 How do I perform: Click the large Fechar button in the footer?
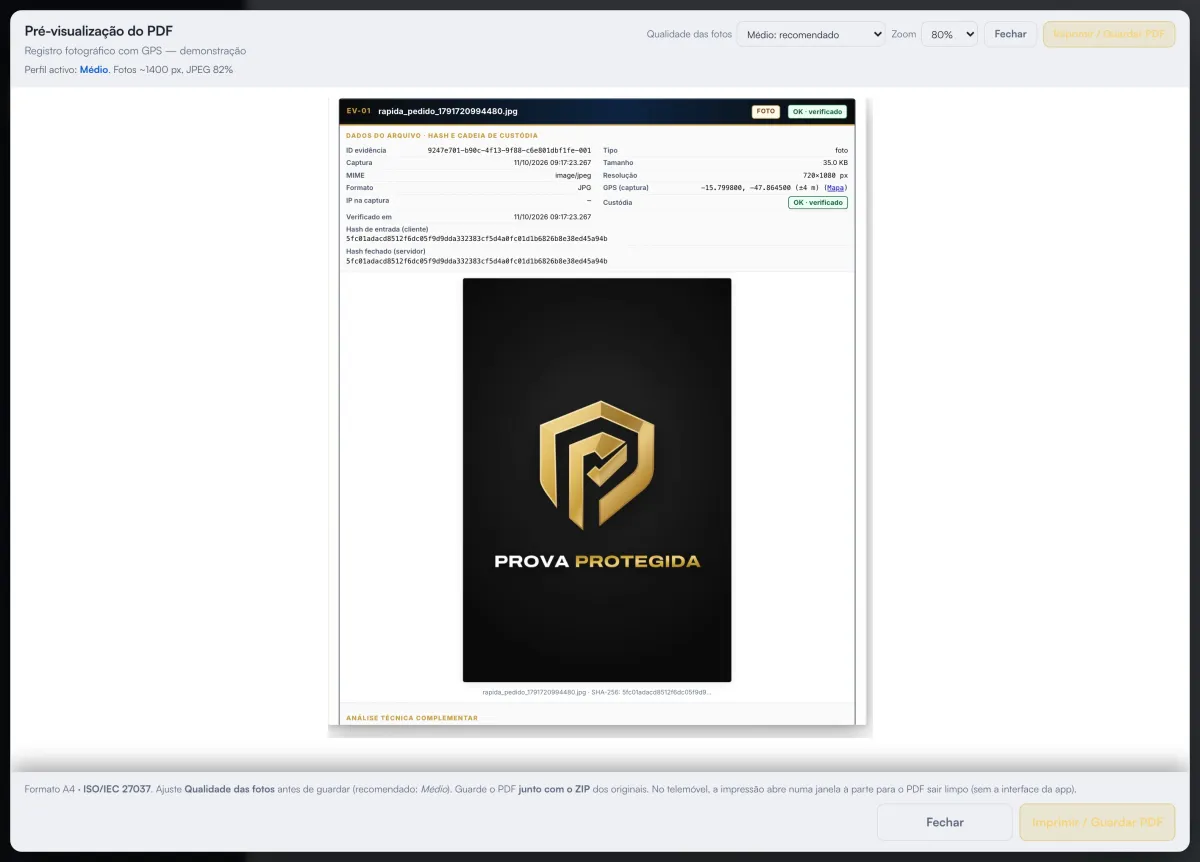click(x=945, y=822)
